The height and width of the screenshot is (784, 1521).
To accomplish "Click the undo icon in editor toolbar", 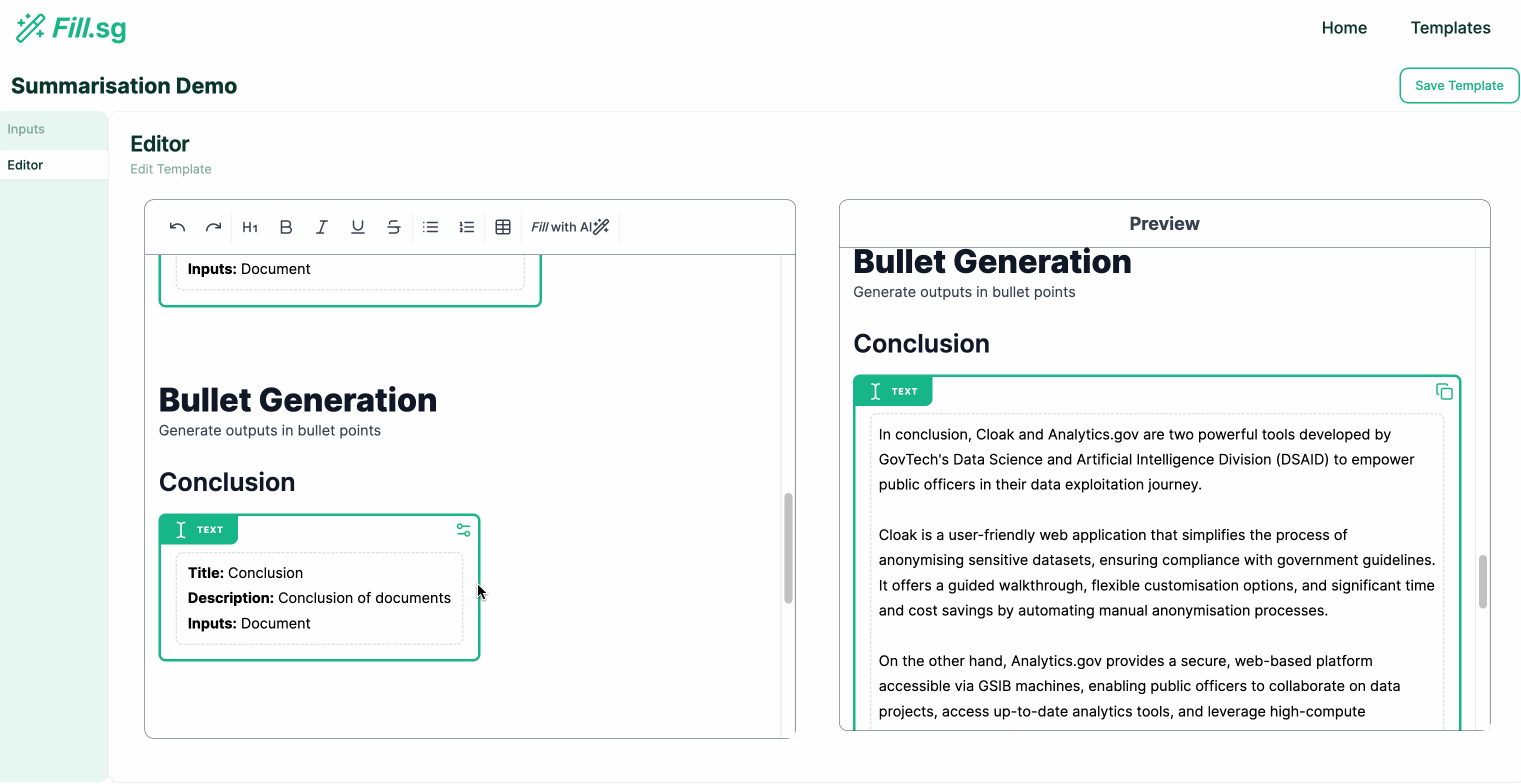I will [178, 227].
